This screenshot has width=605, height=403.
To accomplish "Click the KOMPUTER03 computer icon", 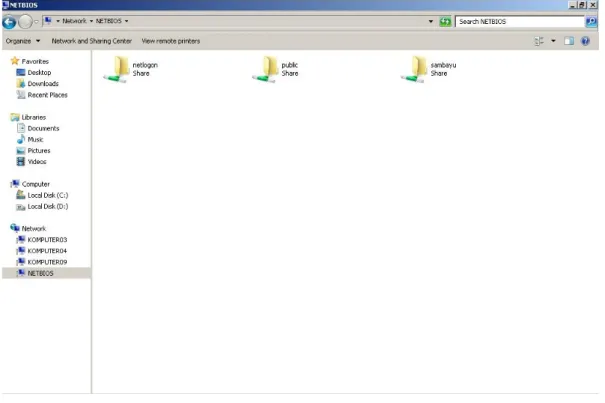I will coord(21,240).
